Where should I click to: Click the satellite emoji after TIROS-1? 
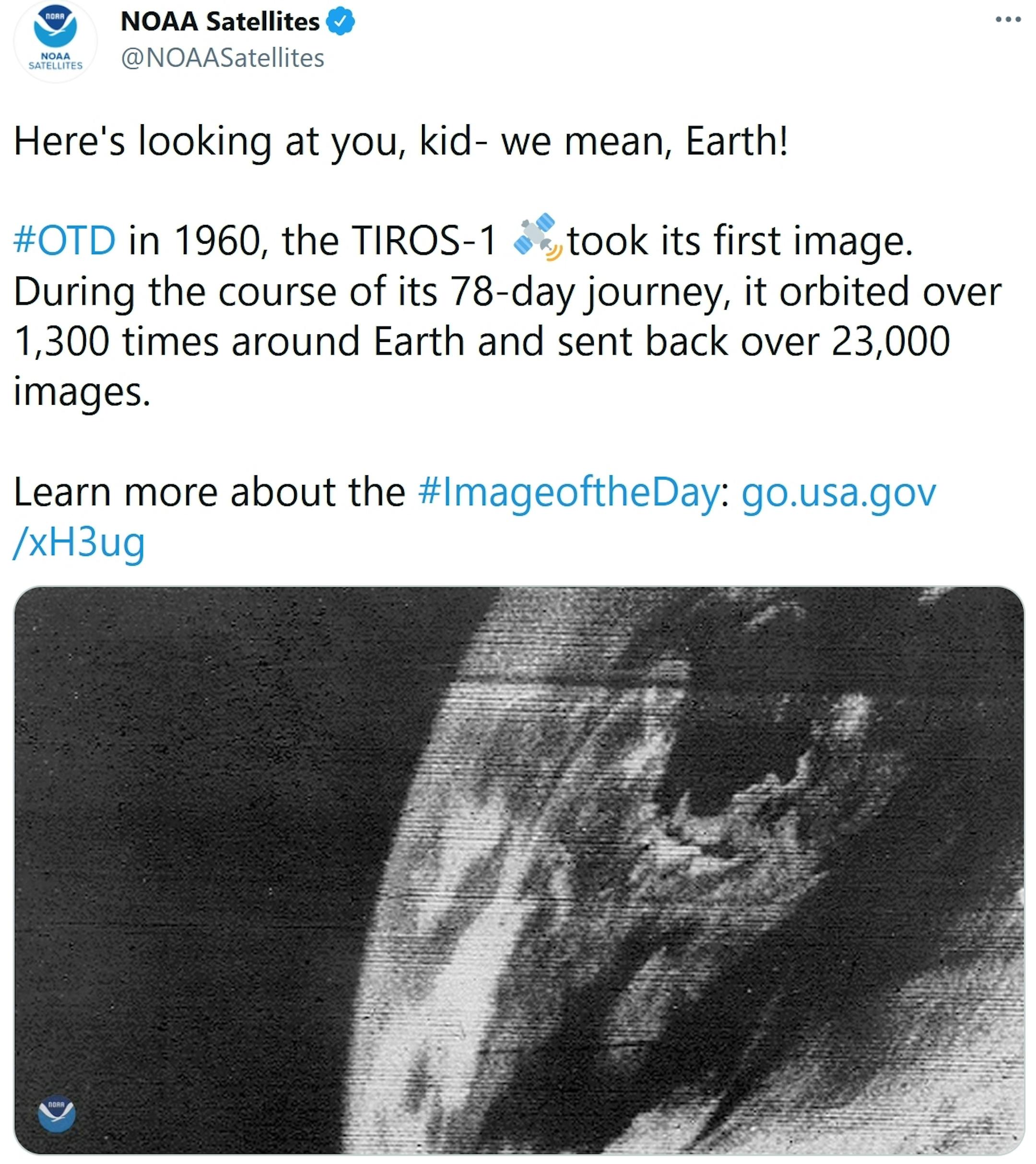click(x=538, y=236)
